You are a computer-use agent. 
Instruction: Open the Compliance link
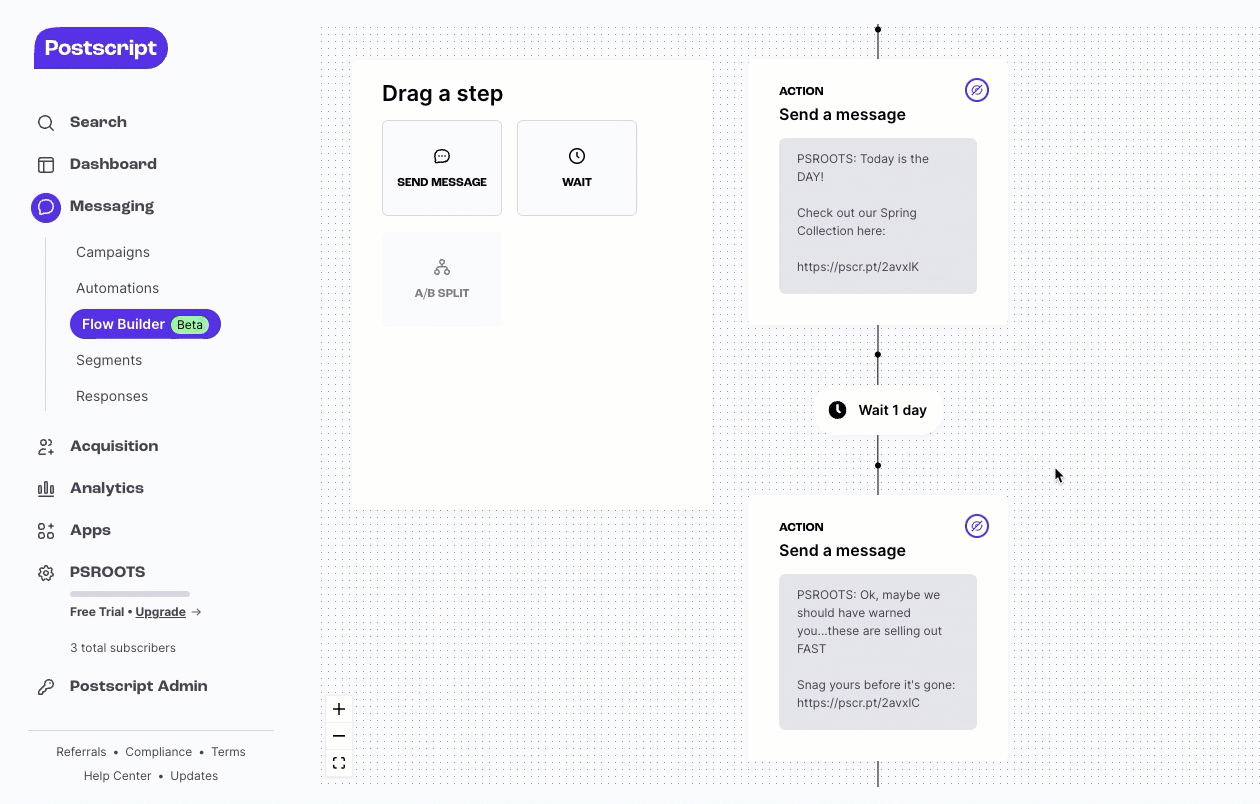tap(159, 752)
